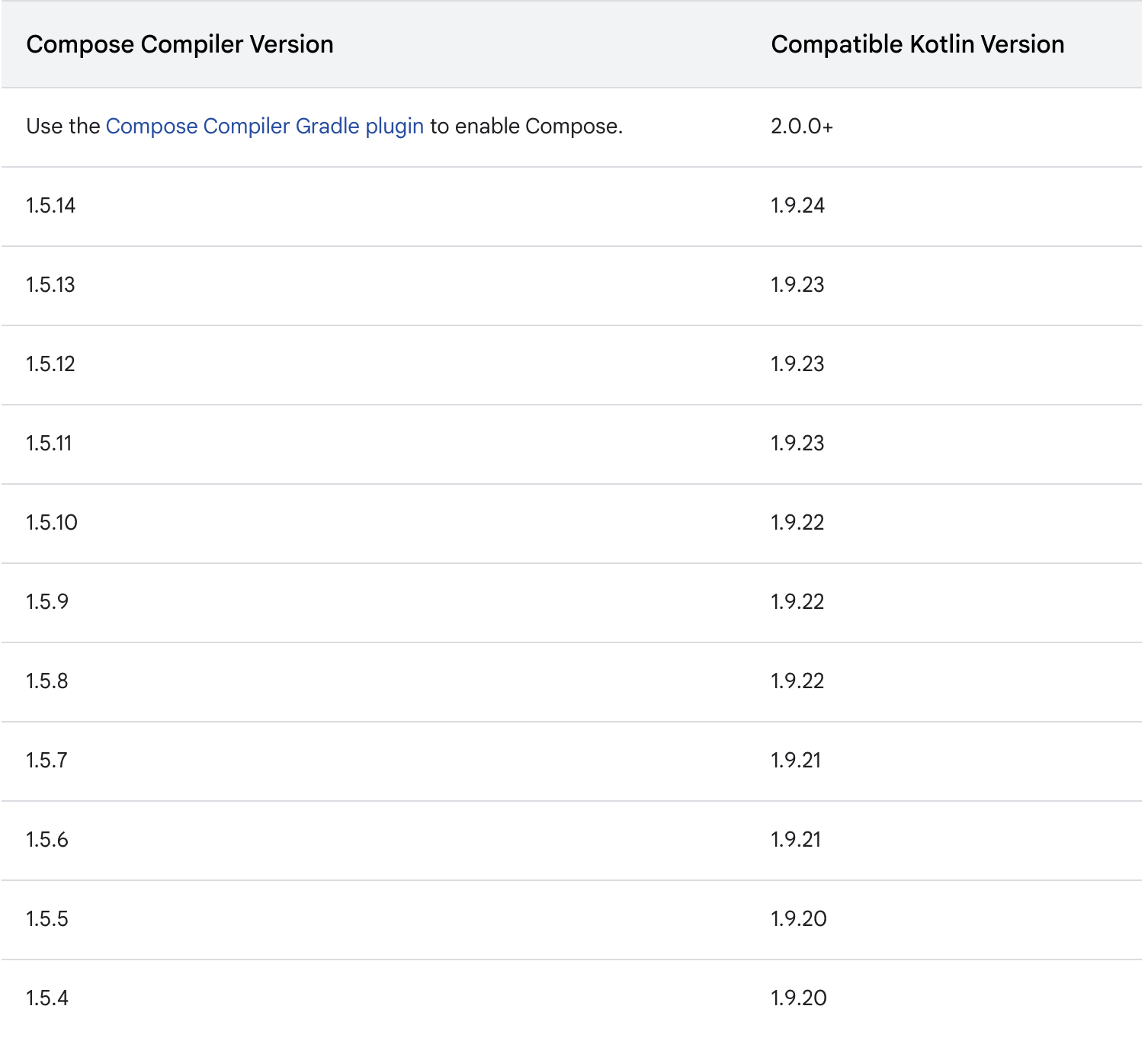Select compiler version 1.5.8 cell

tap(47, 681)
